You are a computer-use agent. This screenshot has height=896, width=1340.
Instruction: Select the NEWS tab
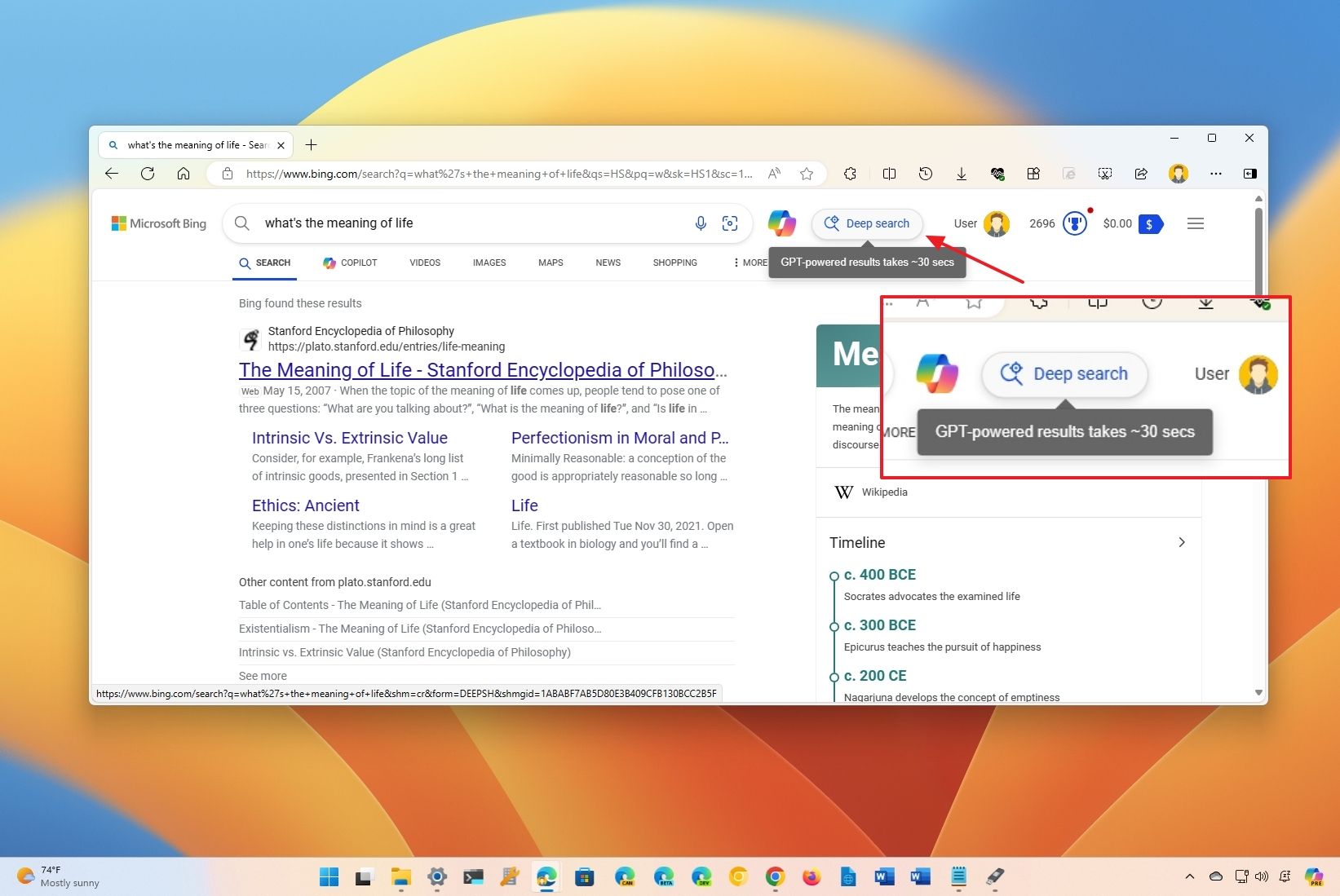pos(607,263)
